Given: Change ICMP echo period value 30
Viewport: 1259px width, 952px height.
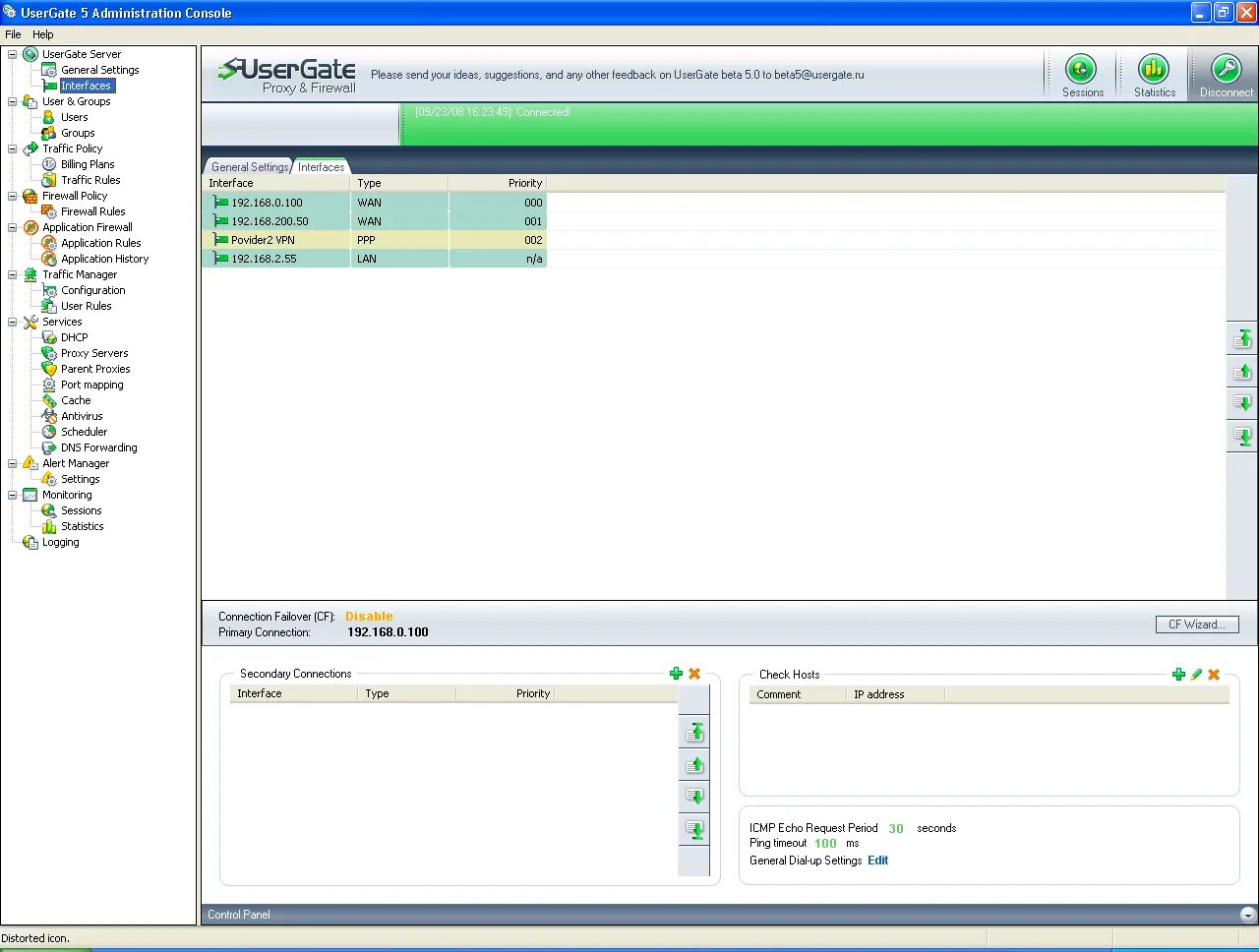Looking at the screenshot, I should click(896, 828).
